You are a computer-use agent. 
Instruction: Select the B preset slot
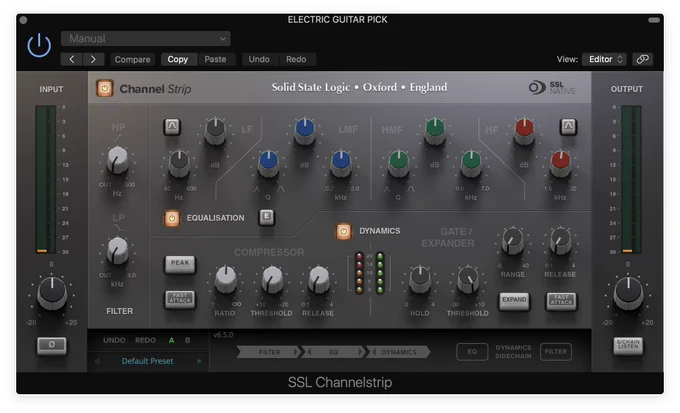(x=187, y=341)
